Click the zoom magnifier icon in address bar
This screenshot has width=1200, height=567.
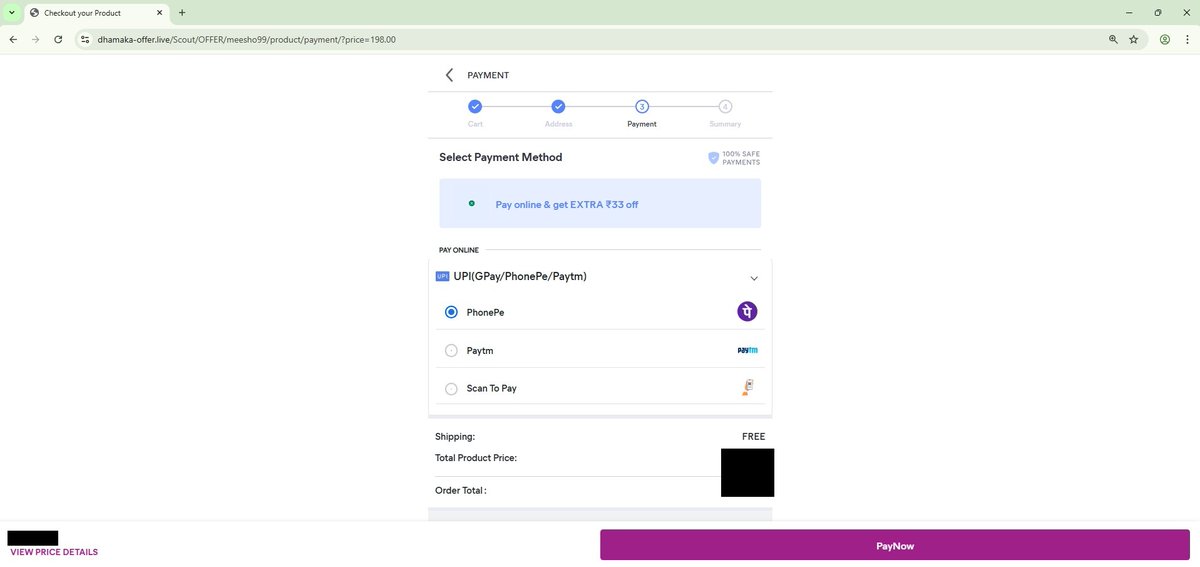coord(1113,39)
